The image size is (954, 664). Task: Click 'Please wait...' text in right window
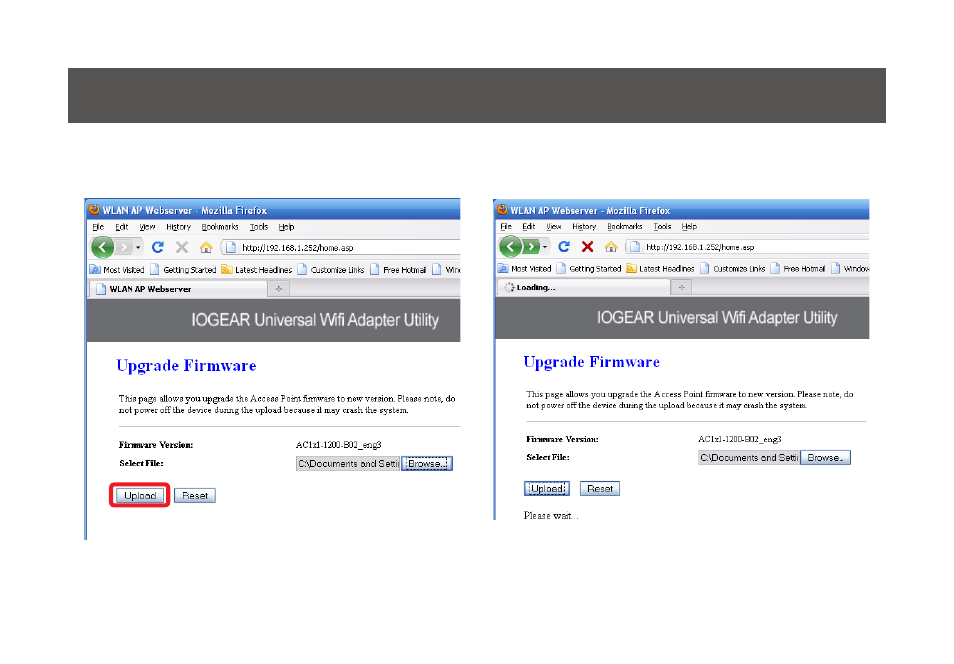551,515
